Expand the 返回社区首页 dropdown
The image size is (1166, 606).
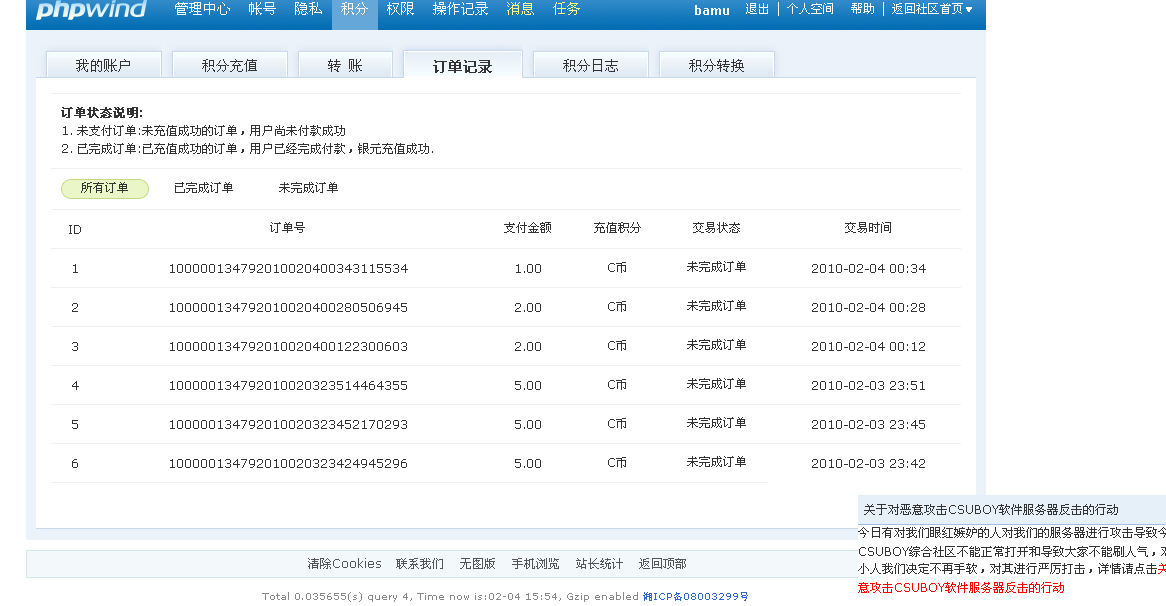pyautogui.click(x=931, y=10)
